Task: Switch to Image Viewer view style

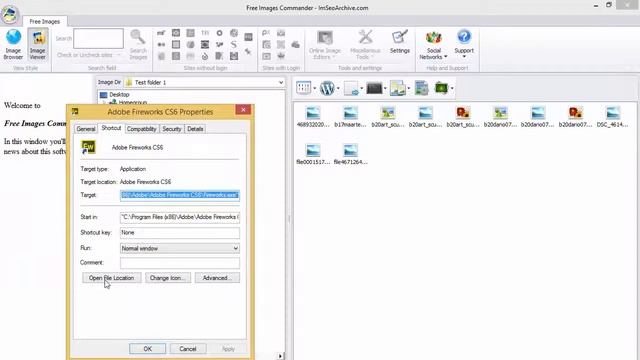Action: pos(38,44)
